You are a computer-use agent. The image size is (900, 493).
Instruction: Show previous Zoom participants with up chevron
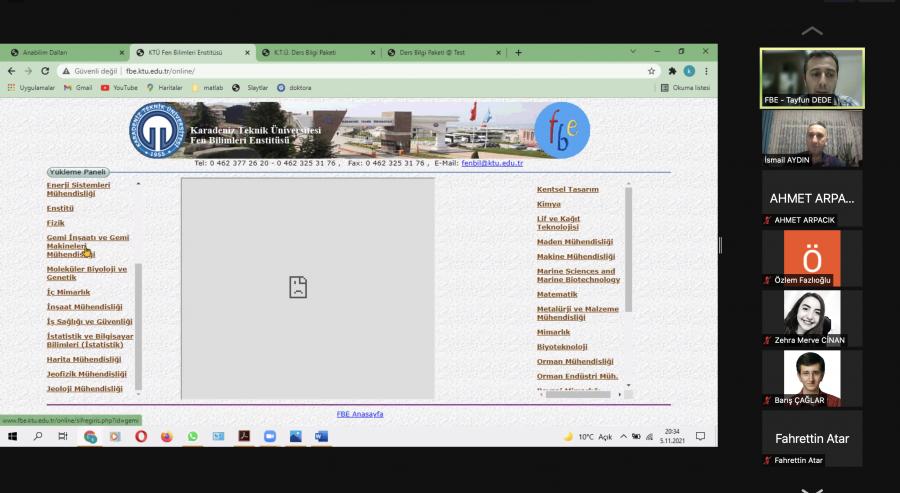(x=812, y=31)
